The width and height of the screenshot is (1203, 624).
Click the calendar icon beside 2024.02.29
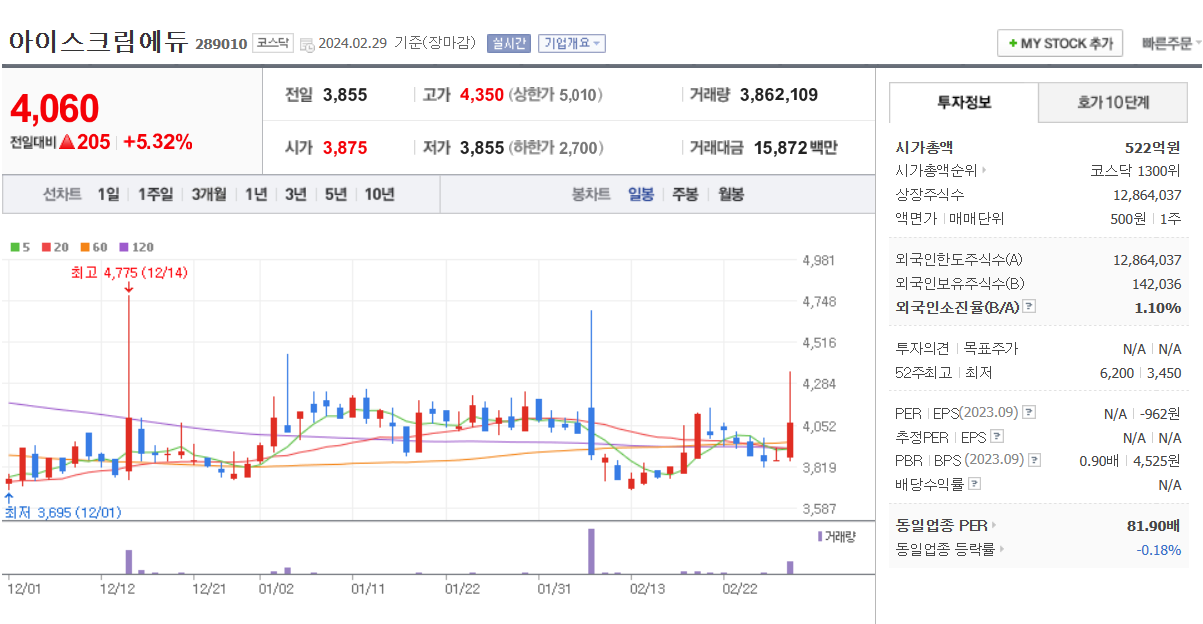tap(307, 44)
